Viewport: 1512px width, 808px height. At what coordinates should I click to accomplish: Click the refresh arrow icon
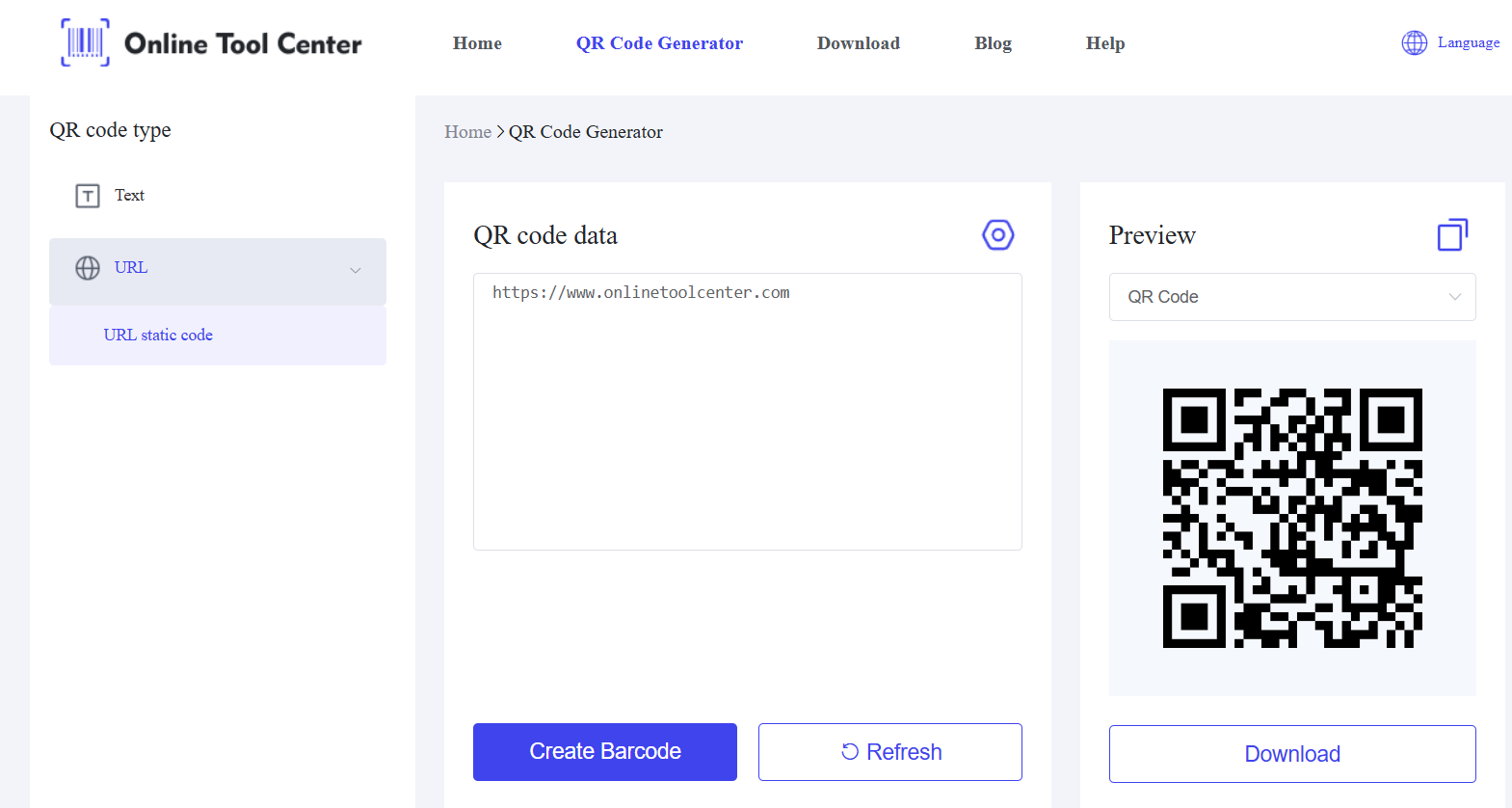coord(850,752)
